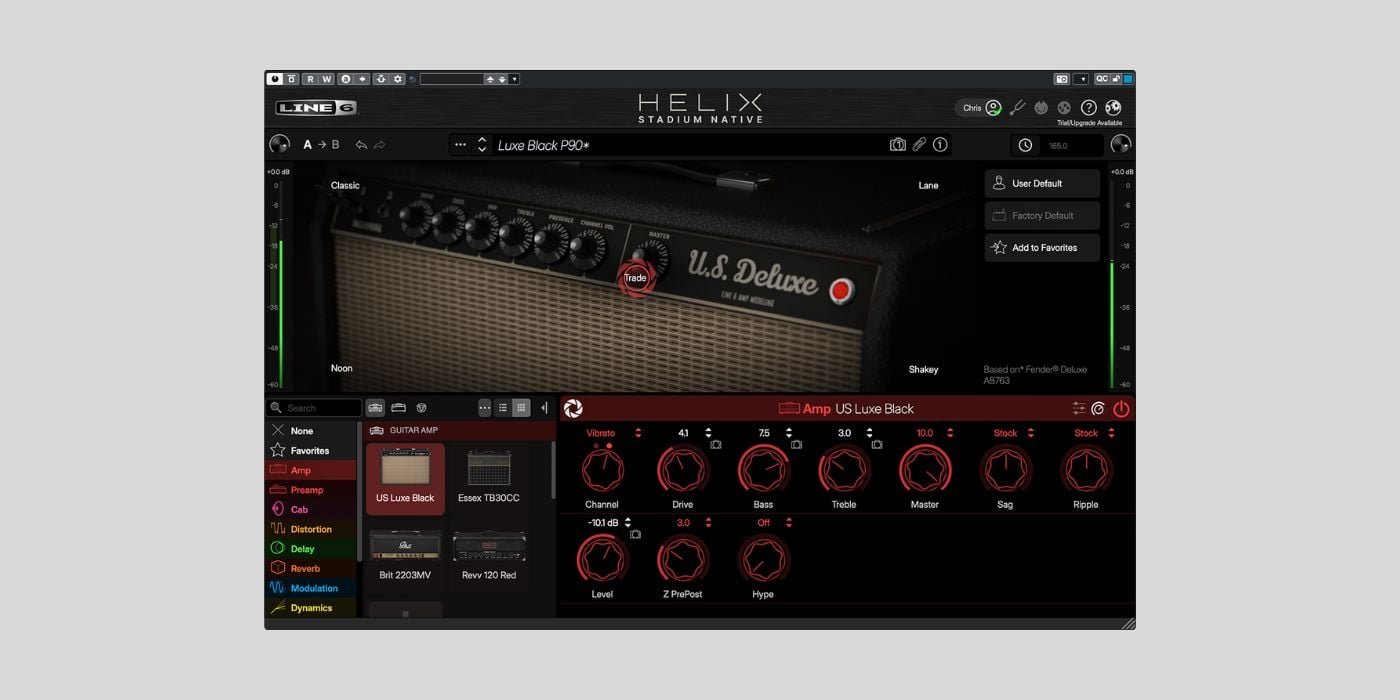Click the undo arrow icon
1400x700 pixels.
(x=361, y=145)
